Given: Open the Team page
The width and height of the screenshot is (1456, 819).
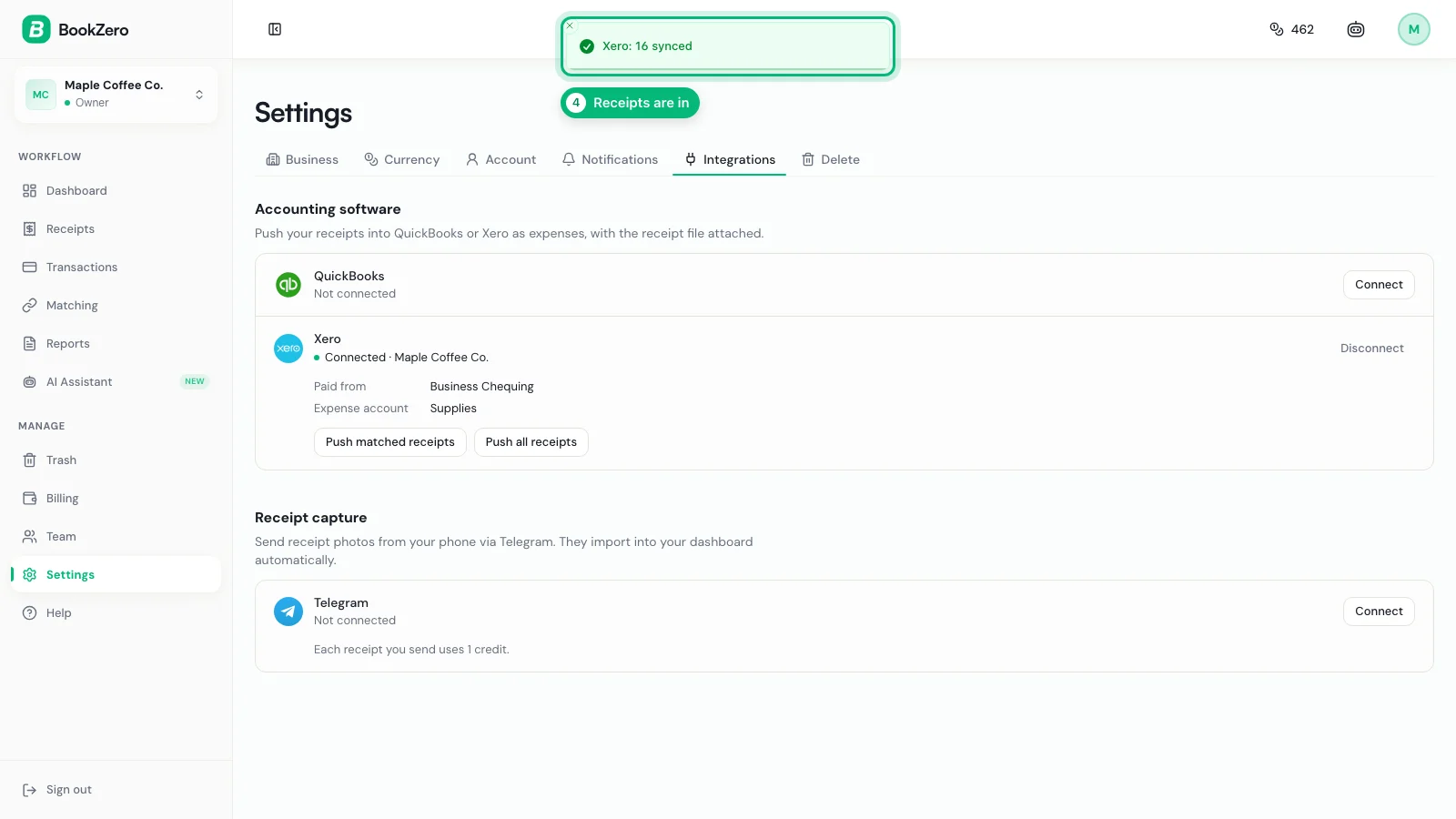Looking at the screenshot, I should click(116, 537).
